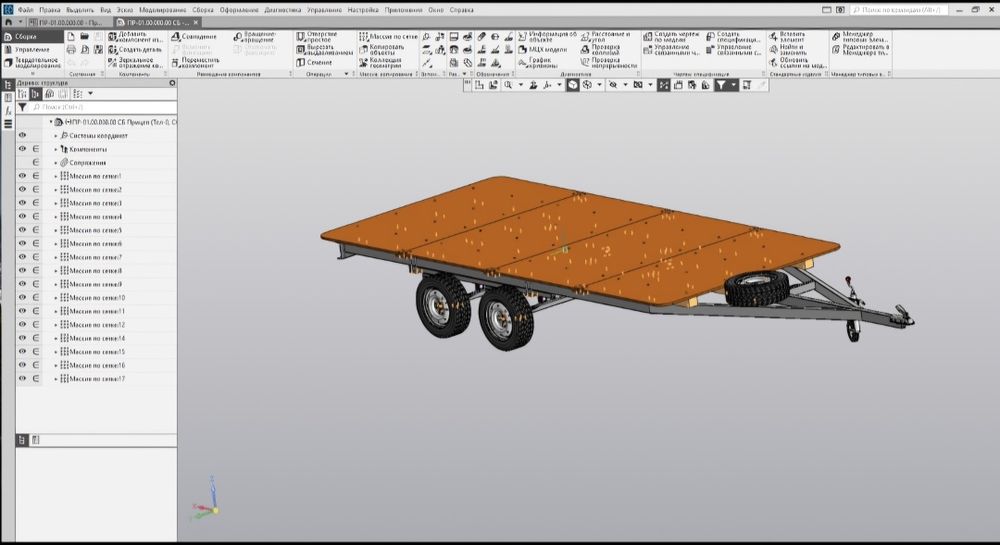This screenshot has height=545, width=1000.
Task: Click the filter funnel icon in view toolbar
Action: click(721, 85)
